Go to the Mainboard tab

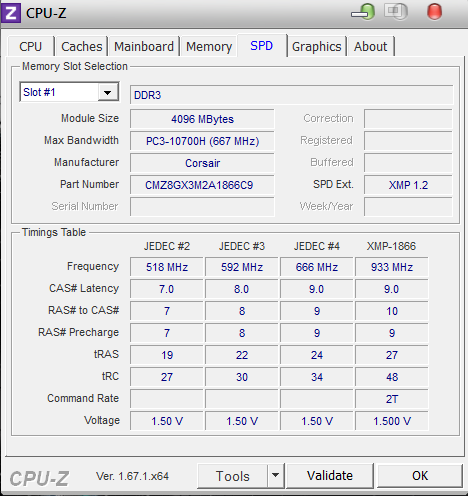144,46
